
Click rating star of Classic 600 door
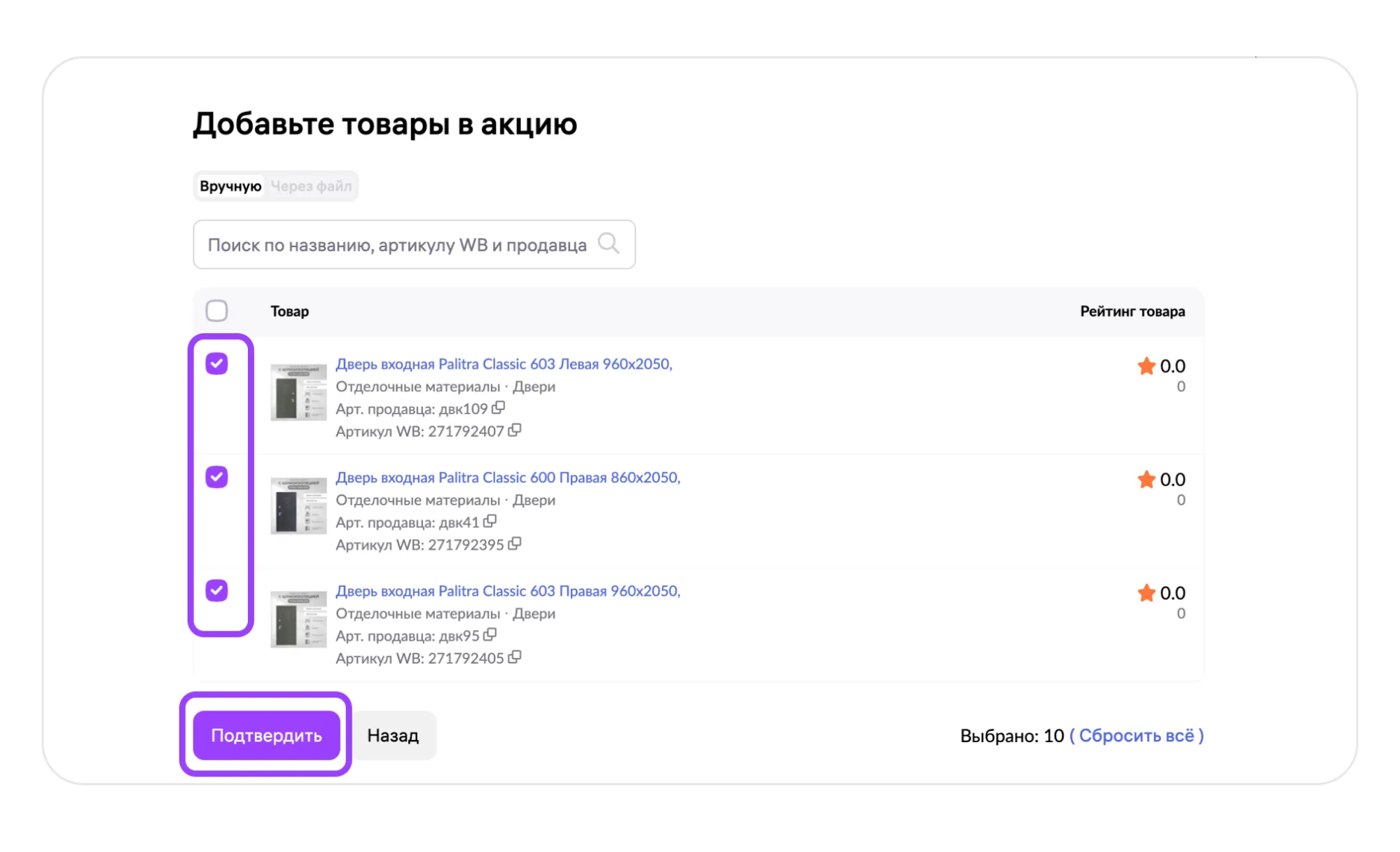(x=1146, y=480)
